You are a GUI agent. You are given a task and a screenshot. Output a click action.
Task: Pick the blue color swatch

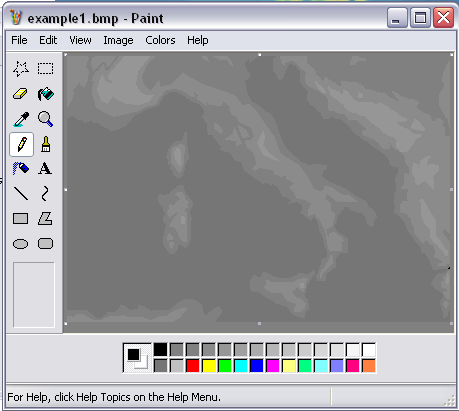[257, 366]
